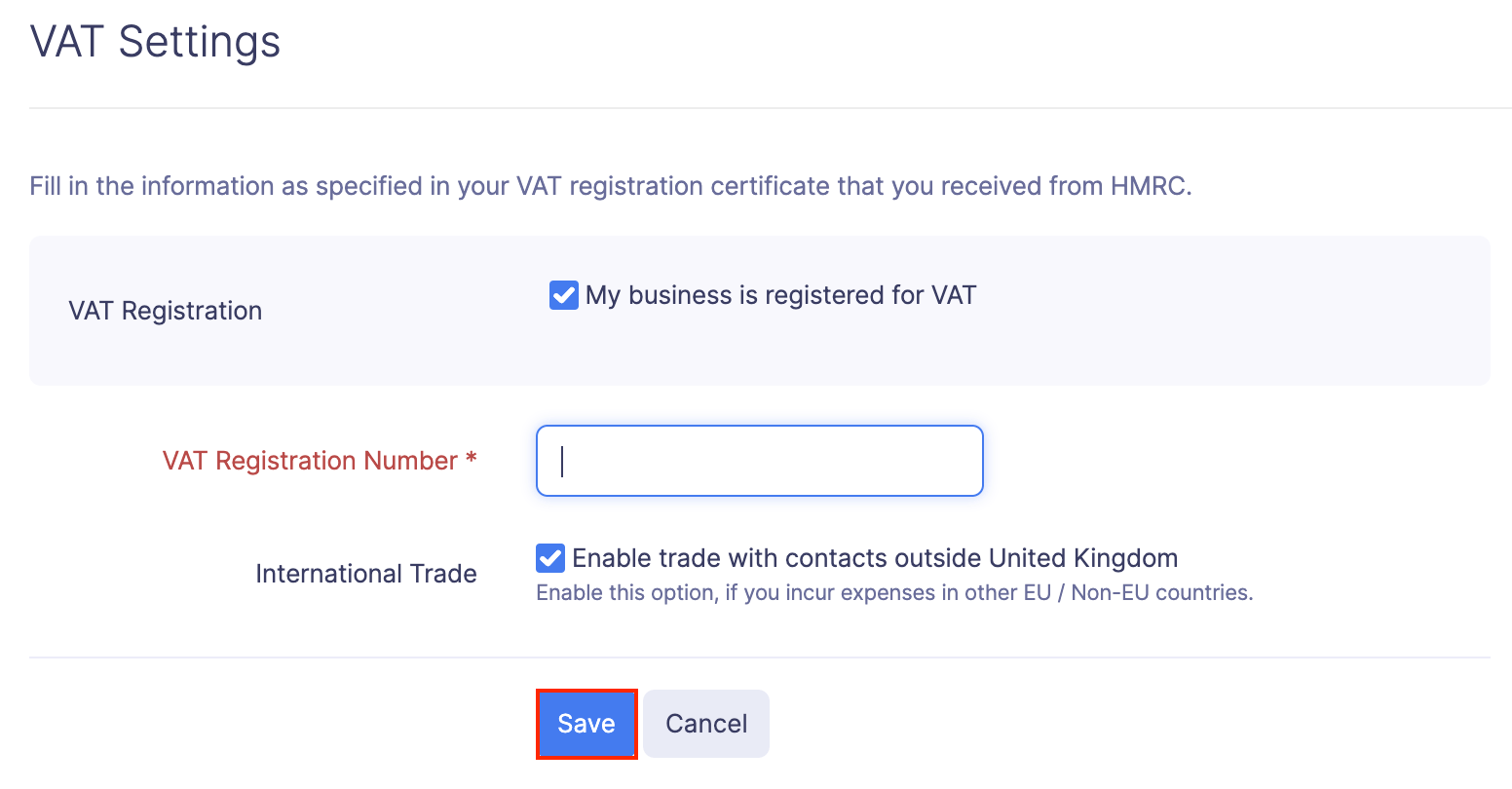Disable 'Enable trade with contacts outside United Kingdom'
Viewport: 1512px width, 789px height.
click(x=549, y=557)
